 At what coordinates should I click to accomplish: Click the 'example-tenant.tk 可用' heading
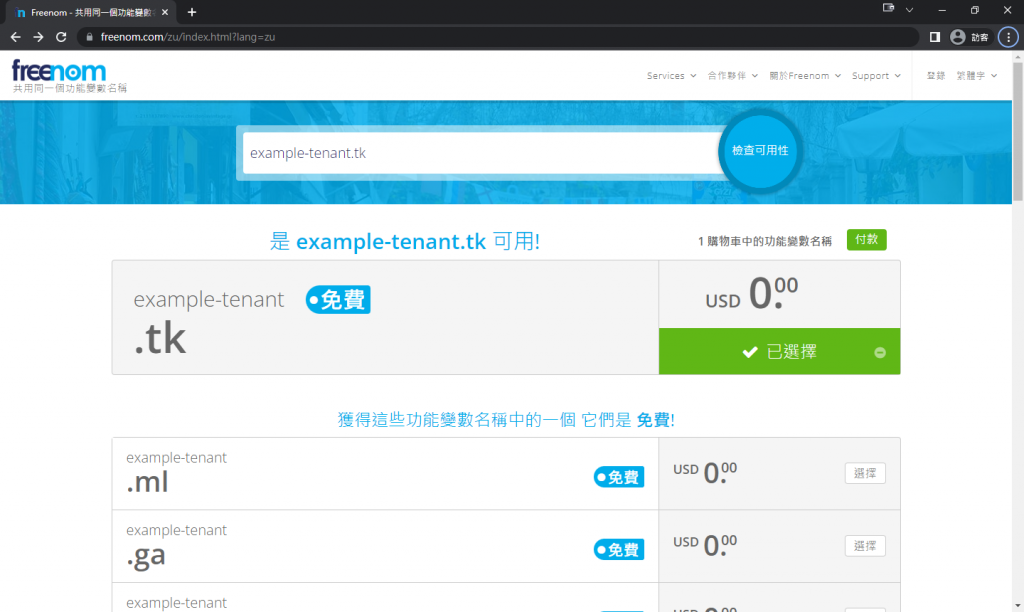tap(405, 242)
